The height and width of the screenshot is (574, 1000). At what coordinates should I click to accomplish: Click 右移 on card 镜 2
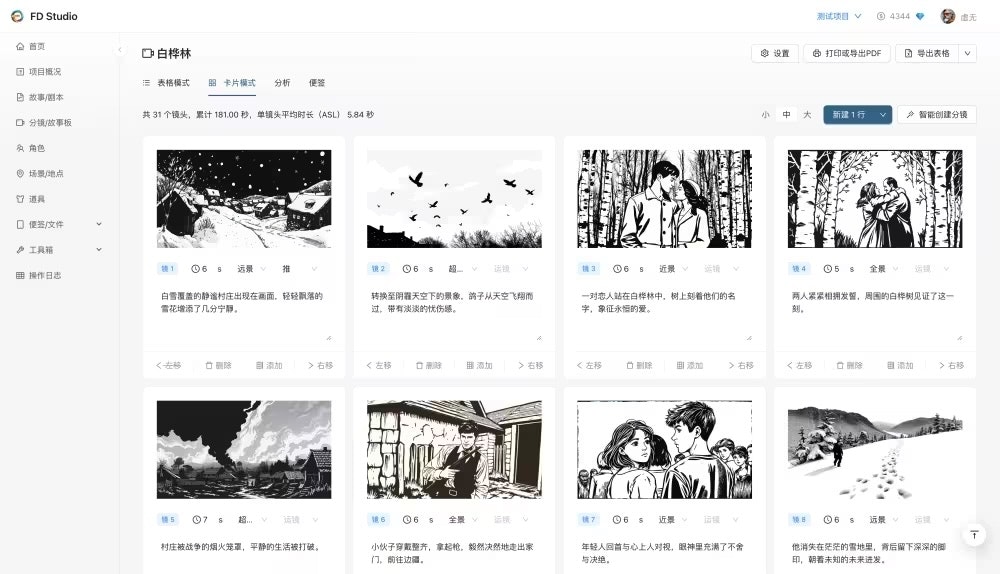(531, 365)
